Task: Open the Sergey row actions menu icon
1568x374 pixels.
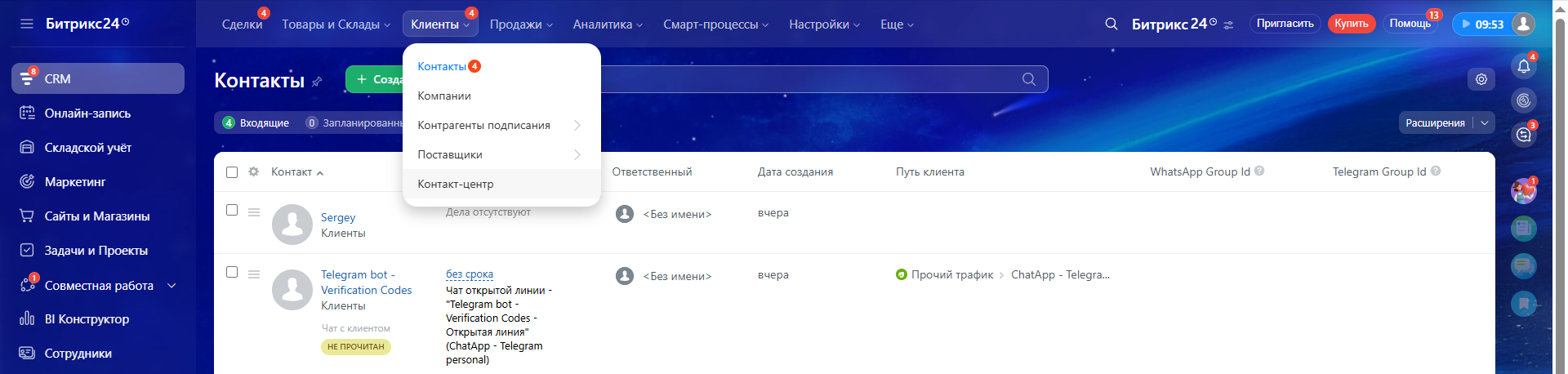Action: click(254, 212)
